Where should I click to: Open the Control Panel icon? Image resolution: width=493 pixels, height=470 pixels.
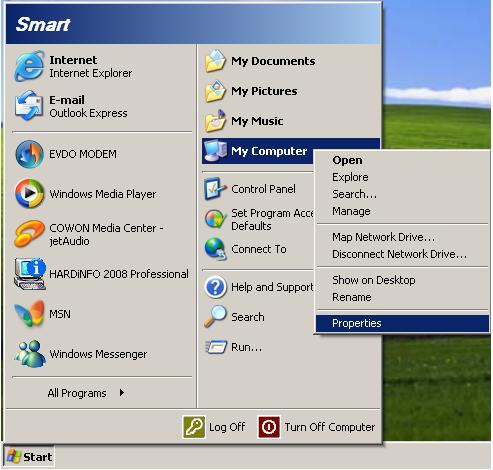pyautogui.click(x=215, y=189)
